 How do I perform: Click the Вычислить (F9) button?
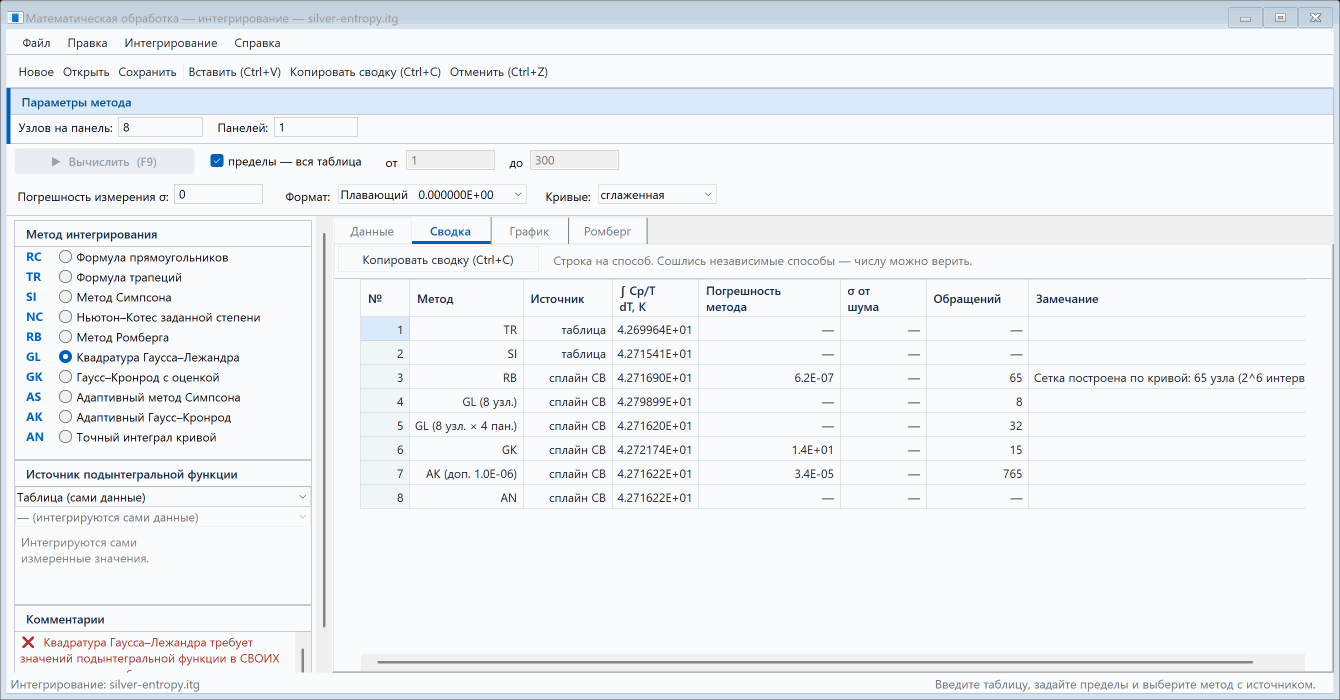click(x=104, y=161)
